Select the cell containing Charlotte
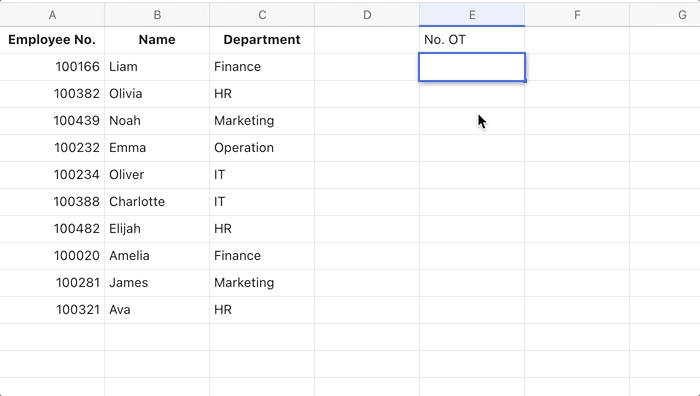Viewport: 700px width, 396px height. click(x=157, y=202)
